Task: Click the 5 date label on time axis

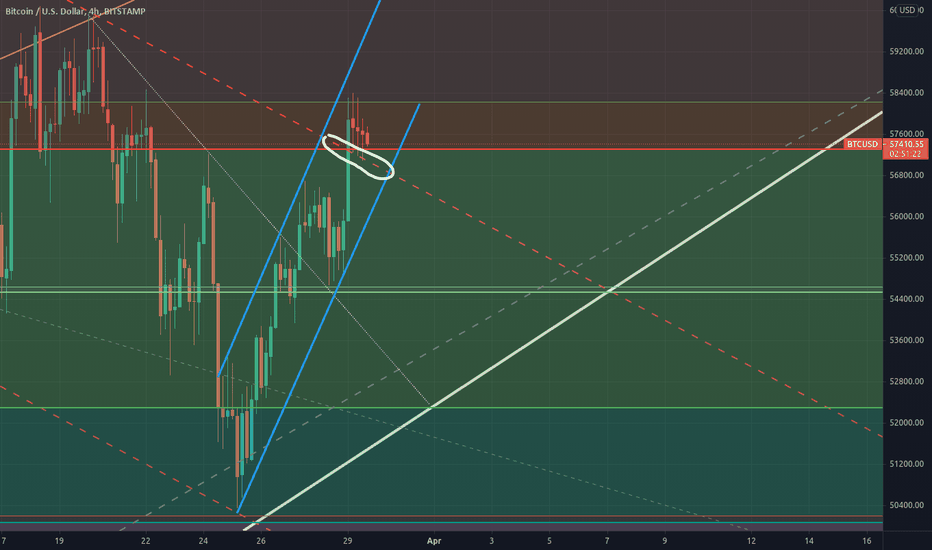Action: (549, 540)
